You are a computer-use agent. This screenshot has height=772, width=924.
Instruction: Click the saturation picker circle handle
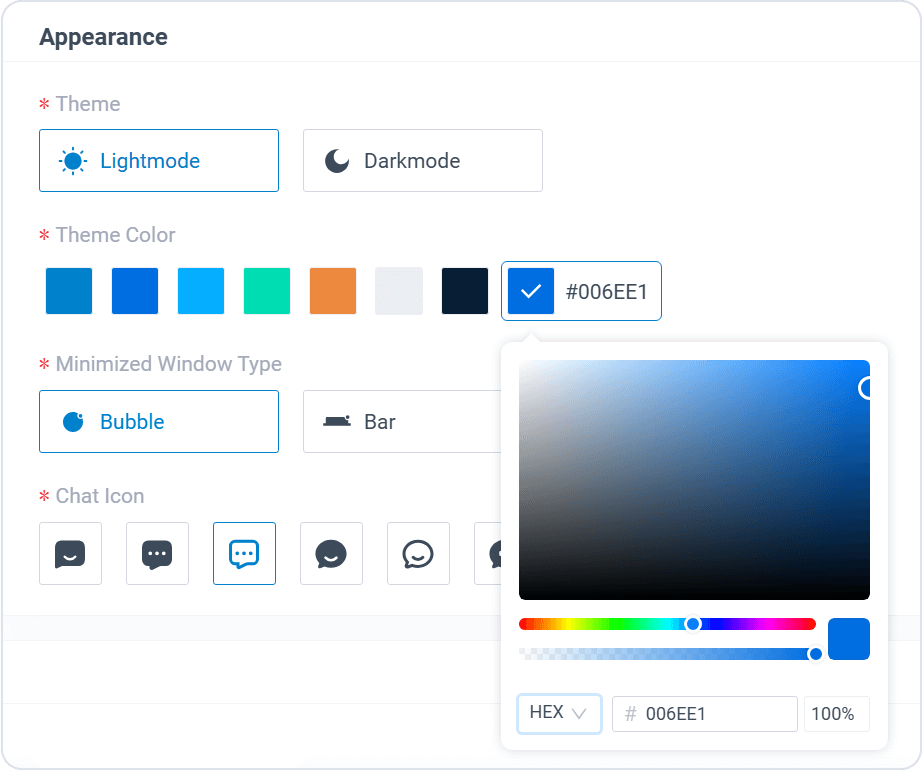(x=866, y=388)
